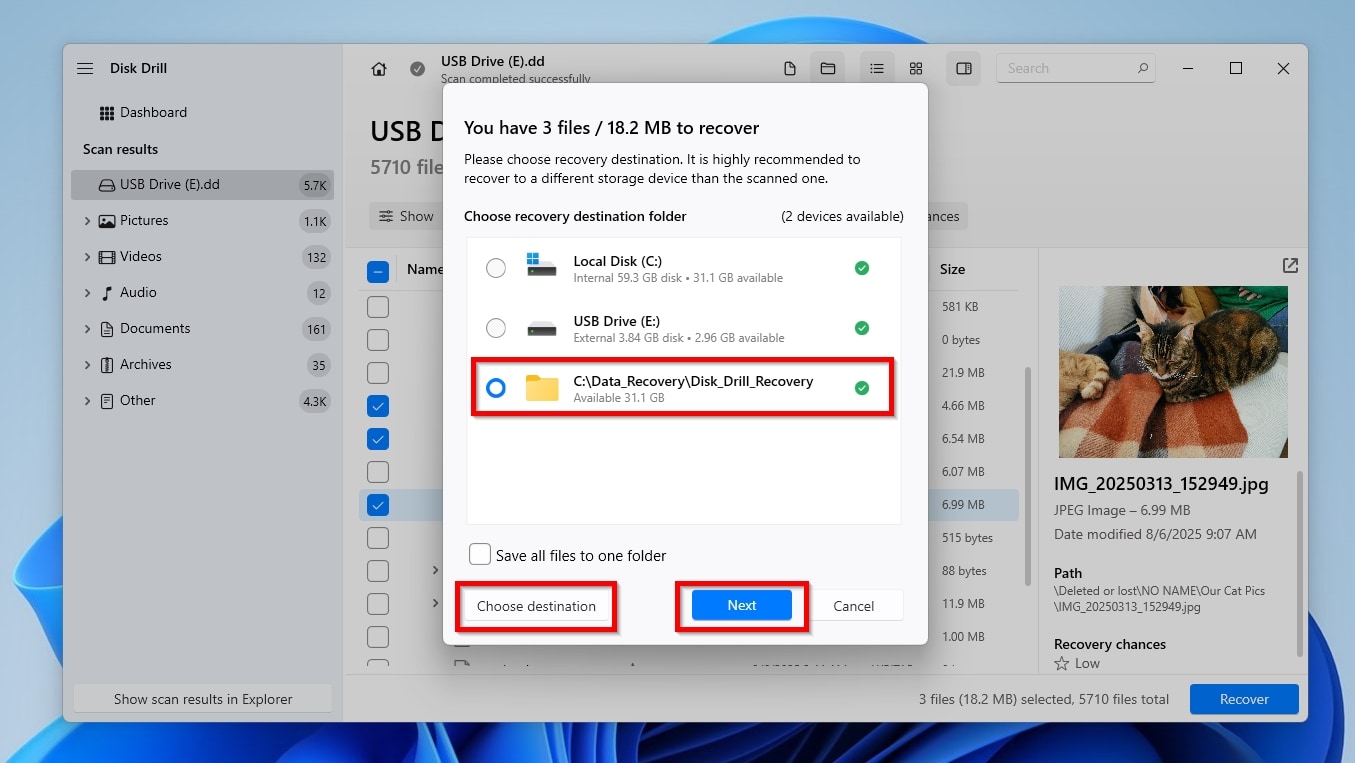Click green checkmark for Local Disk (C:)
1355x763 pixels.
click(x=862, y=268)
